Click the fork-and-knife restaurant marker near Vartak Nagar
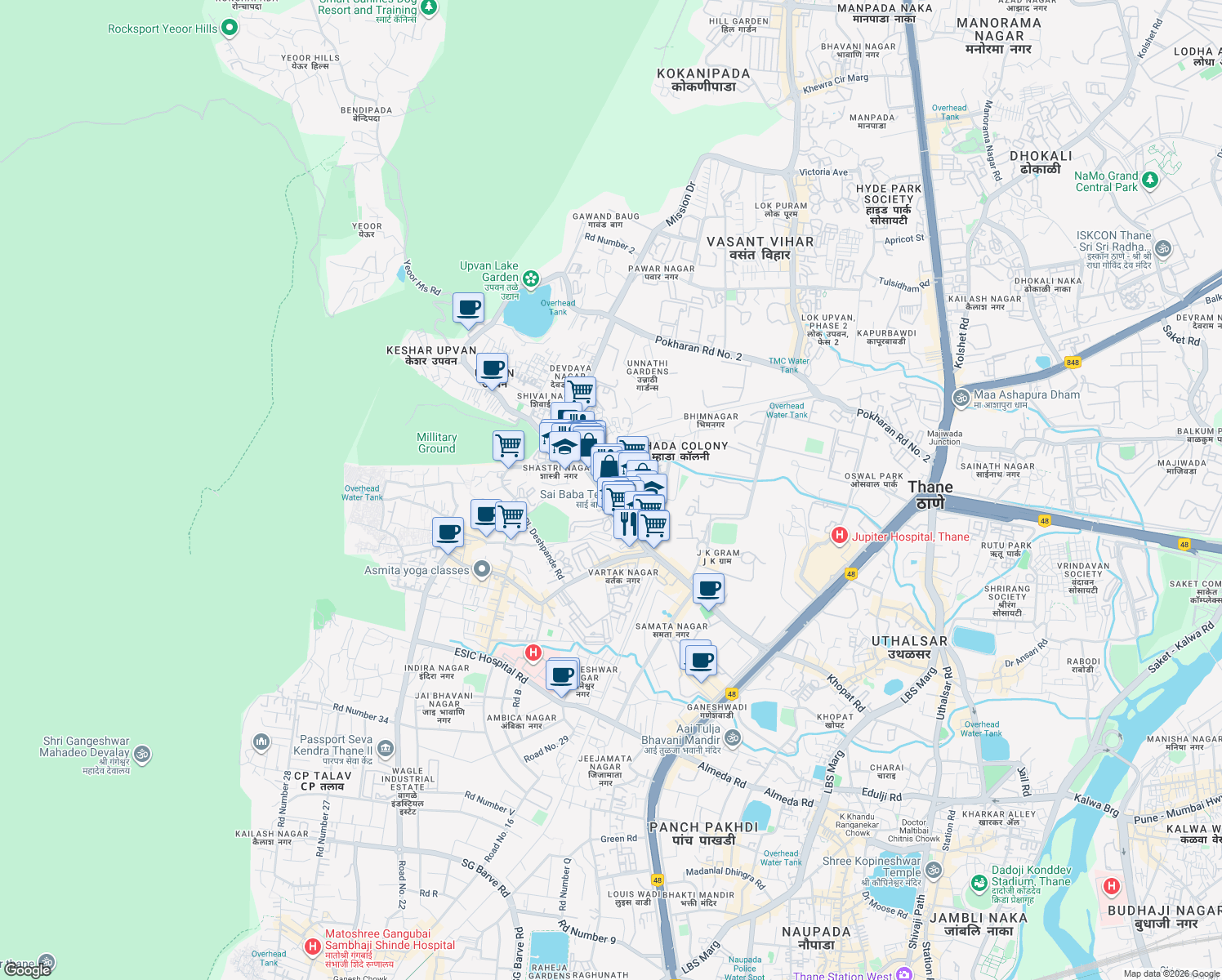The width and height of the screenshot is (1222, 980). tap(628, 523)
